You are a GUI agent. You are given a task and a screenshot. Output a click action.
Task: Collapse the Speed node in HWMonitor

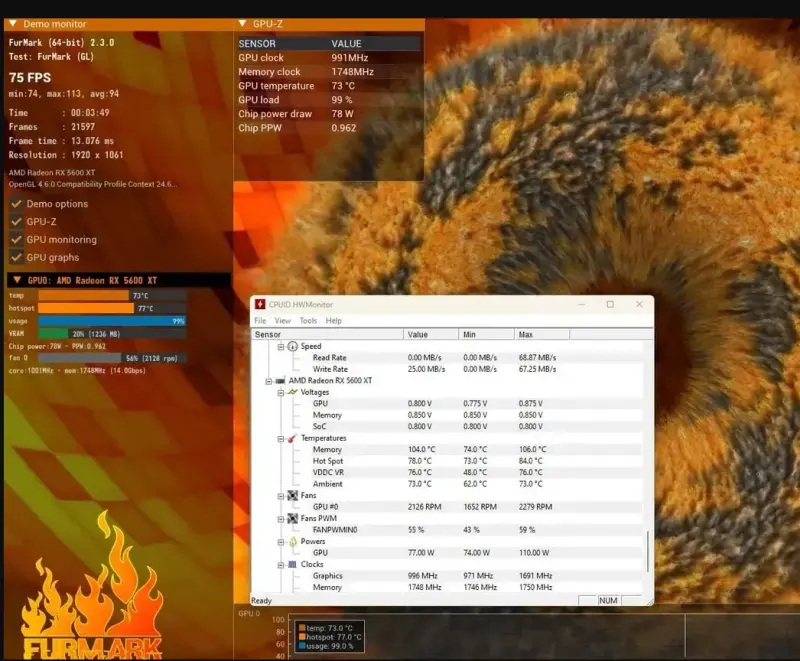tap(281, 347)
